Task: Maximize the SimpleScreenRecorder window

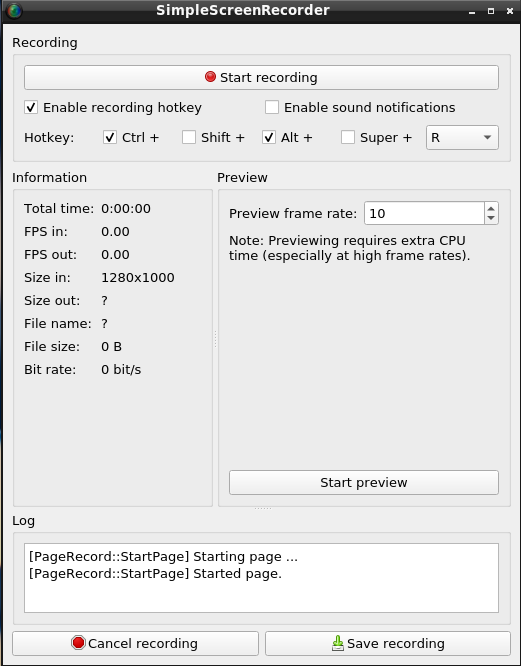Action: (491, 11)
